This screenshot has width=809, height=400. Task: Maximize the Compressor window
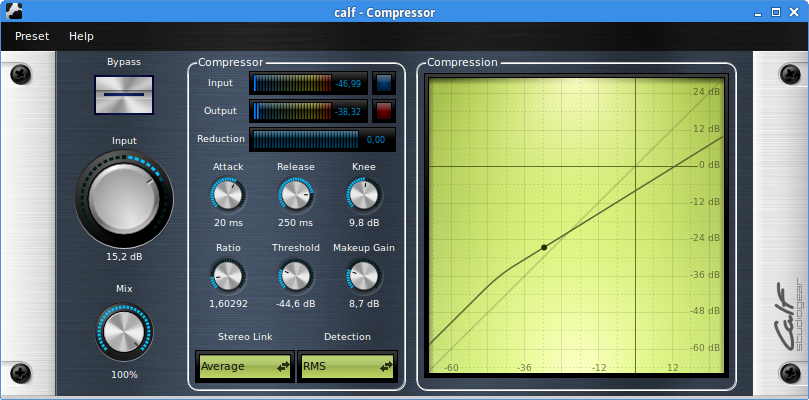point(775,12)
